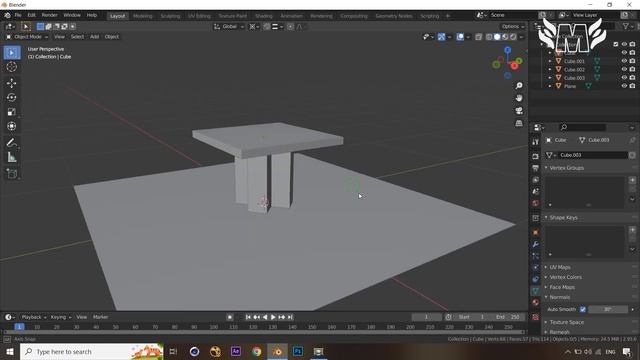
Task: Activate the Rotate tool
Action: pos(11,98)
